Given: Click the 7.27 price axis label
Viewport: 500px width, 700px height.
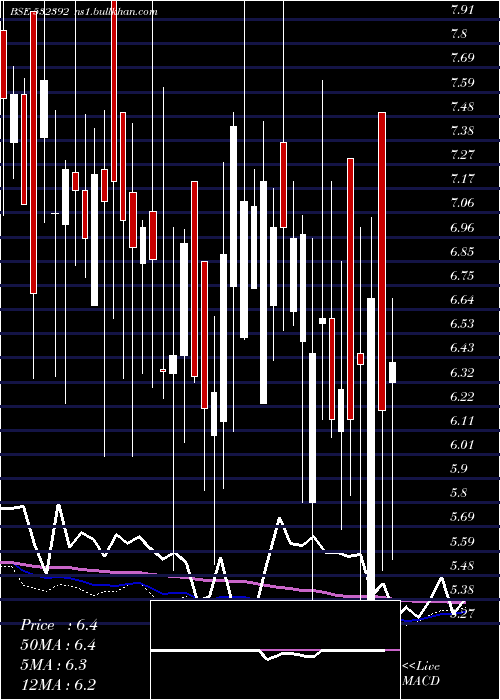Looking at the screenshot, I should point(462,155).
